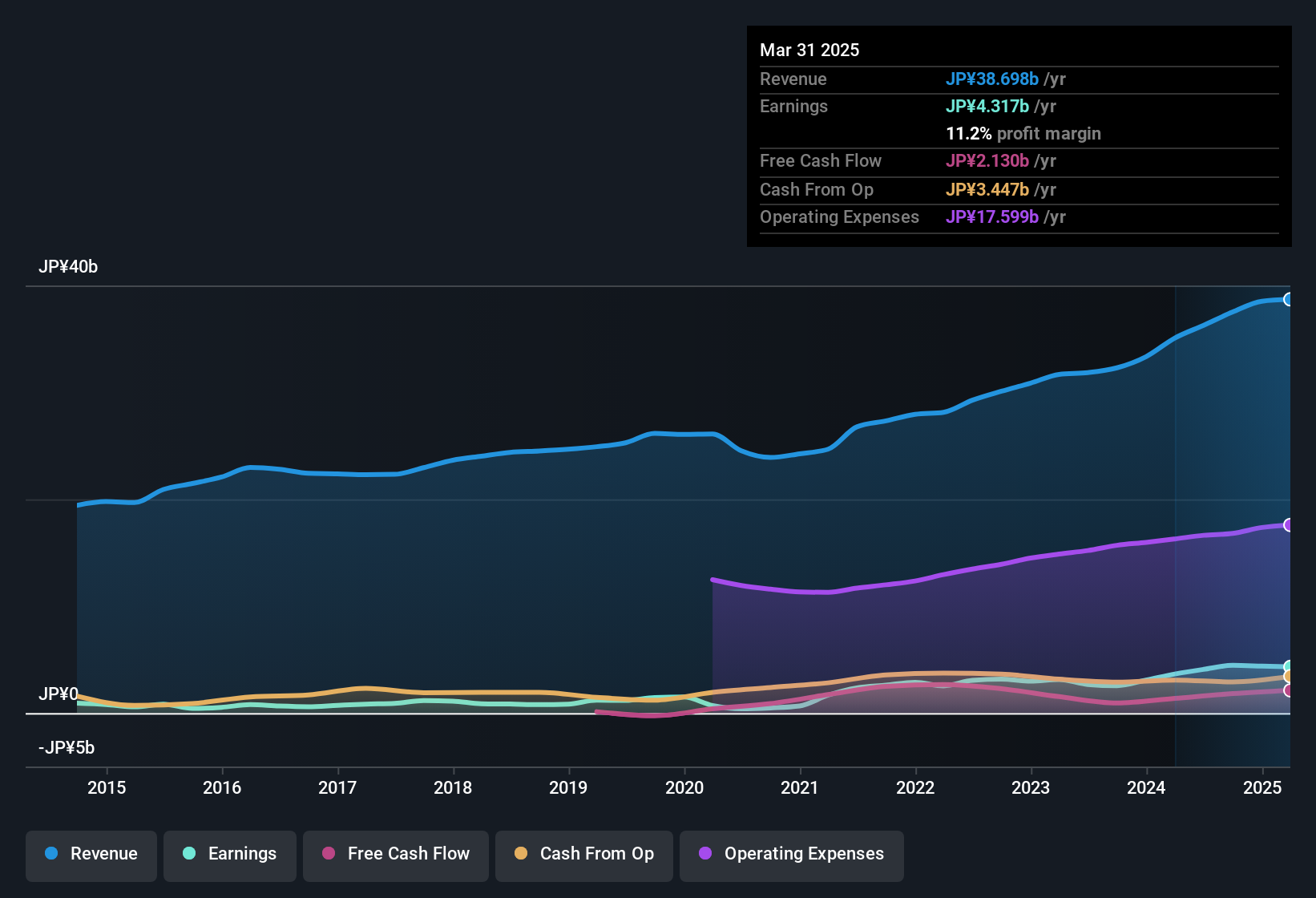Click the teal Earnings legend dot icon

point(189,854)
